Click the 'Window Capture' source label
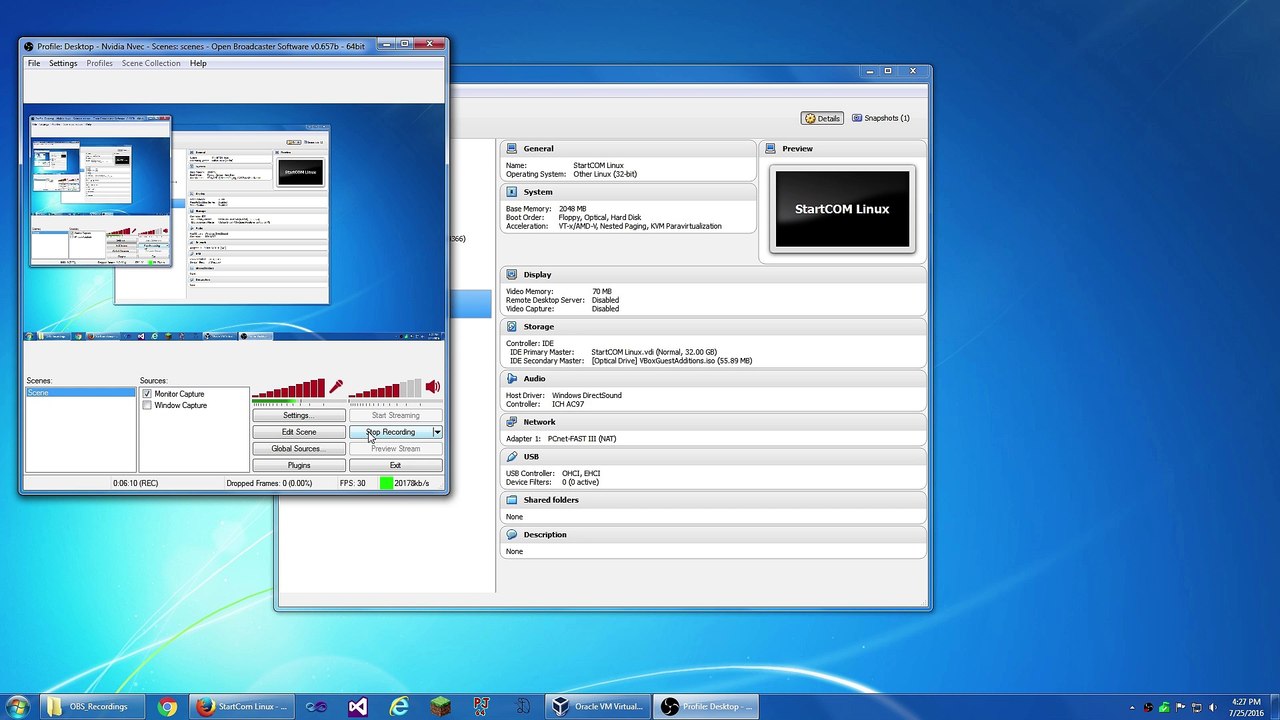This screenshot has width=1280, height=720. pyautogui.click(x=181, y=405)
